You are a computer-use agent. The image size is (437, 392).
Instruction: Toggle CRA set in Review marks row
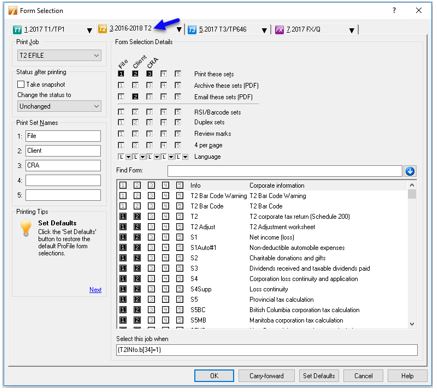click(149, 133)
